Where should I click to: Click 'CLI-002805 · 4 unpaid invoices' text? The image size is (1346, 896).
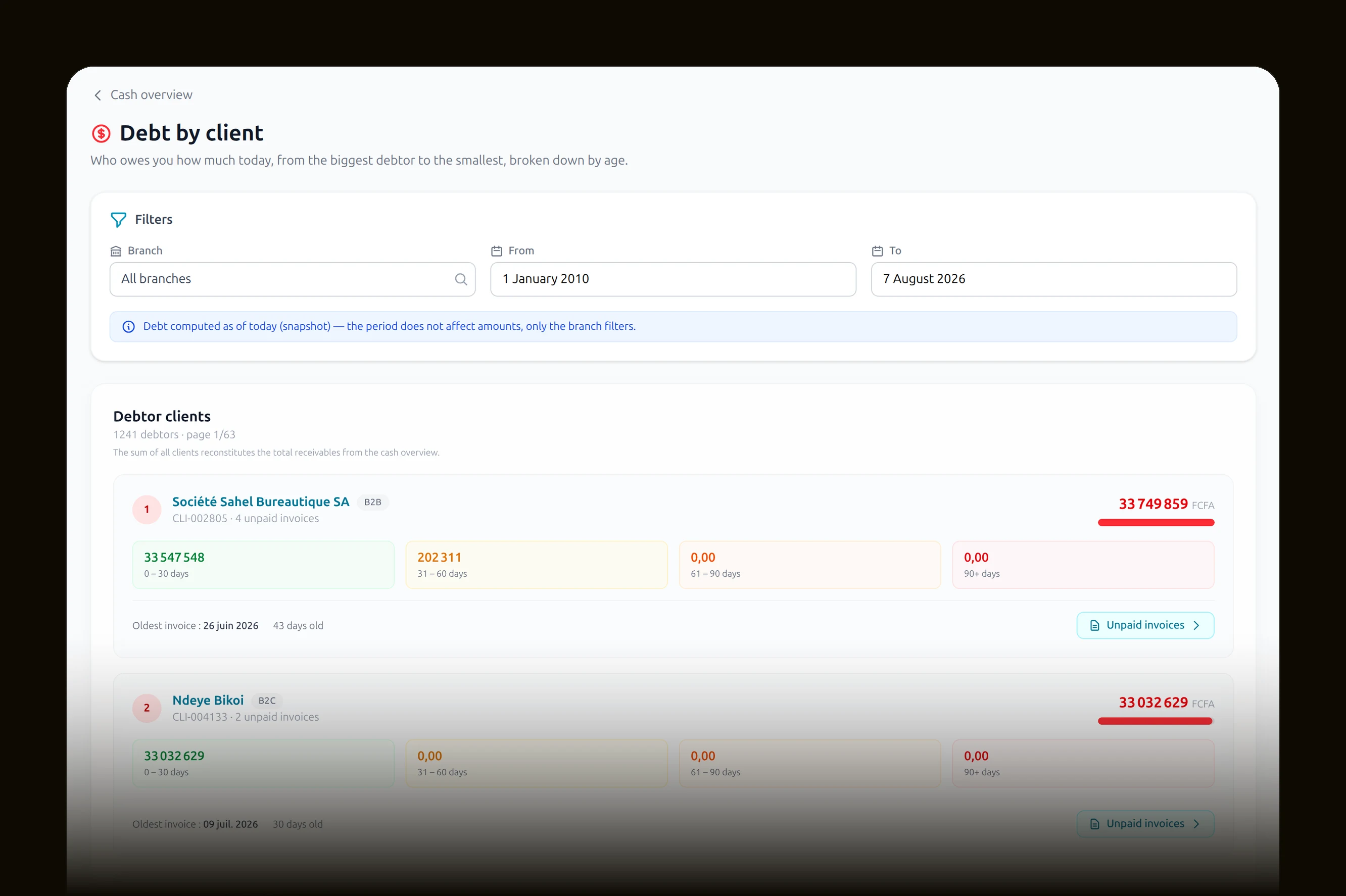pos(246,519)
